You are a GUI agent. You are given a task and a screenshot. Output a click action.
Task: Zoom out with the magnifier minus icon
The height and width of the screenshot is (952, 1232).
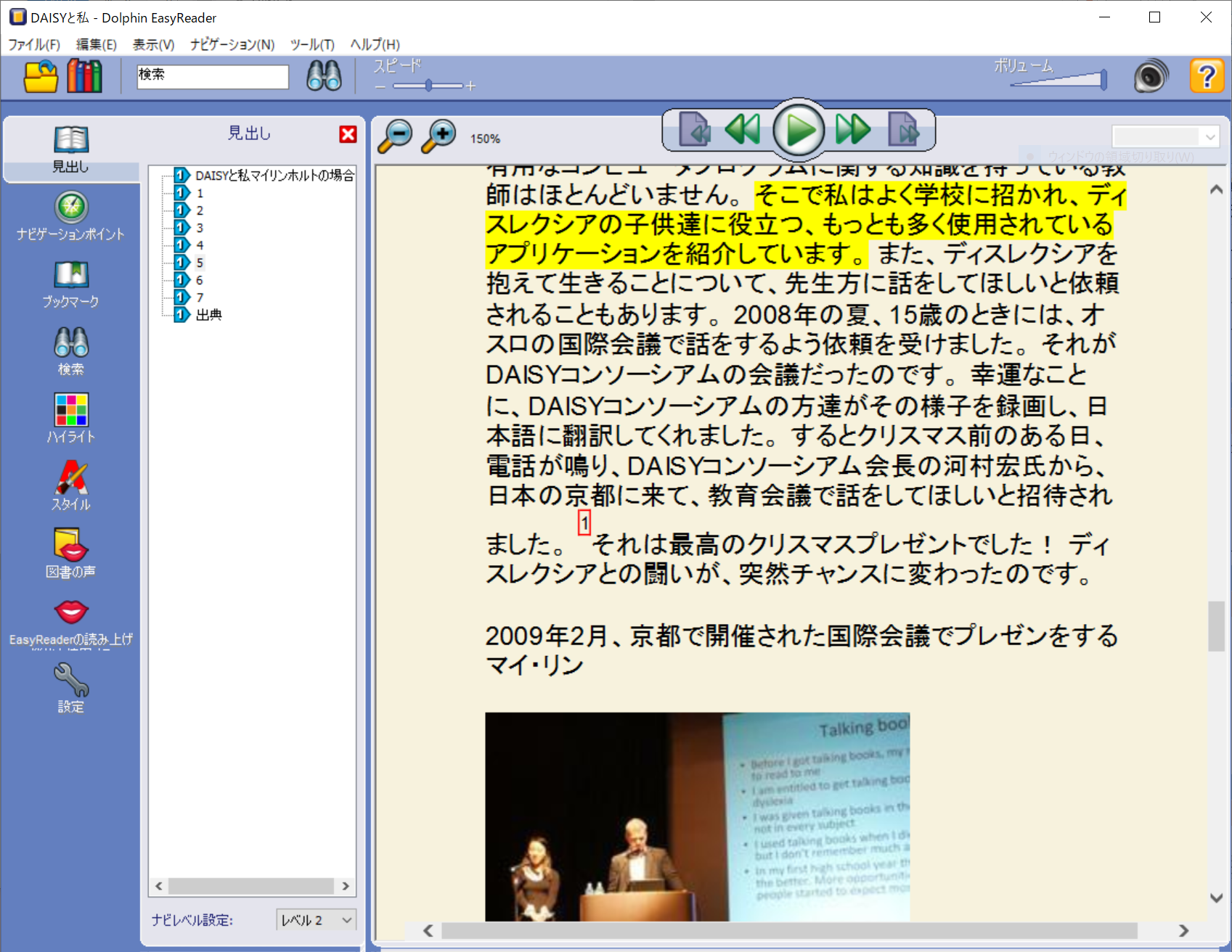point(395,136)
